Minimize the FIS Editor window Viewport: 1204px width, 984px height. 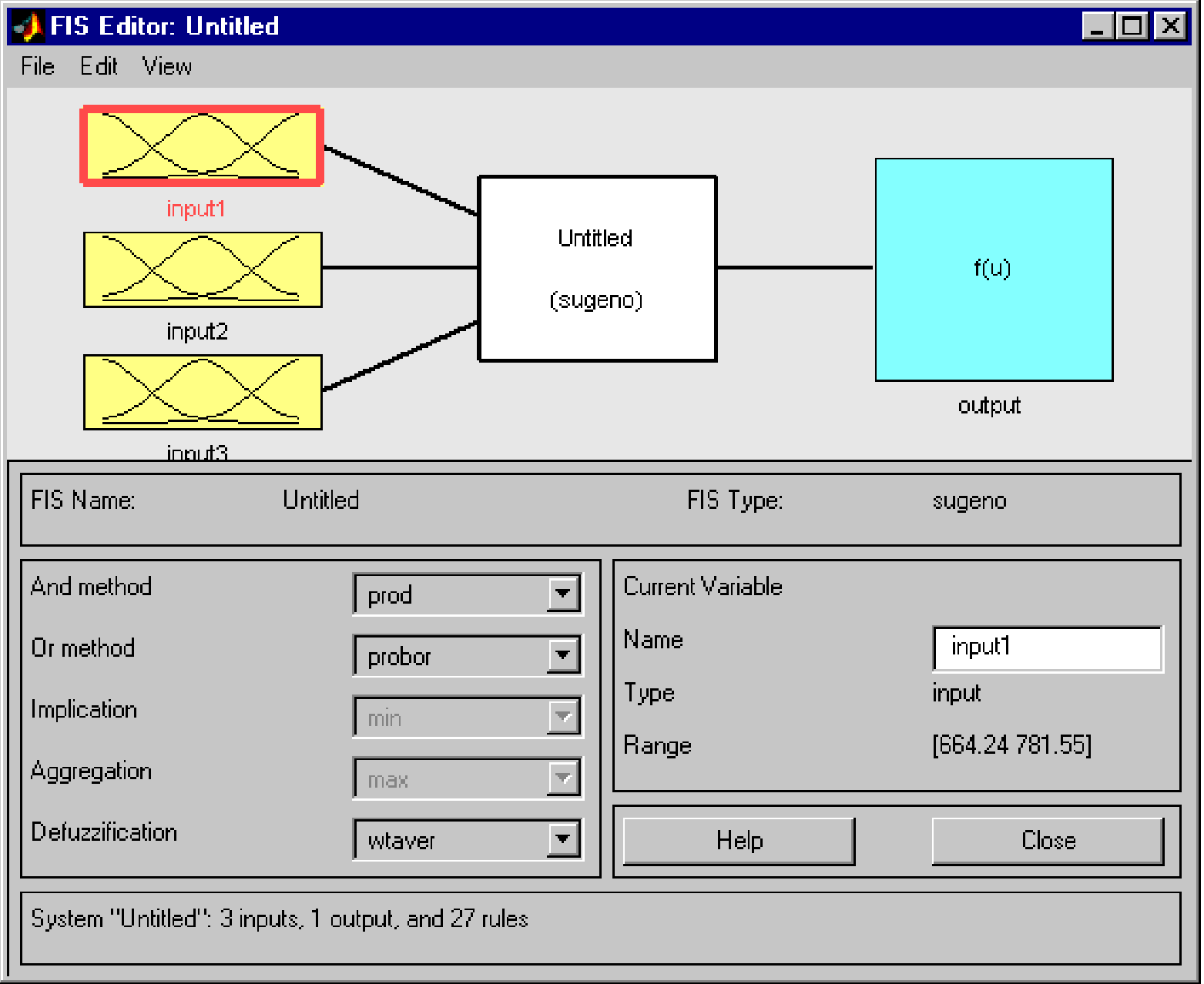pyautogui.click(x=1097, y=26)
